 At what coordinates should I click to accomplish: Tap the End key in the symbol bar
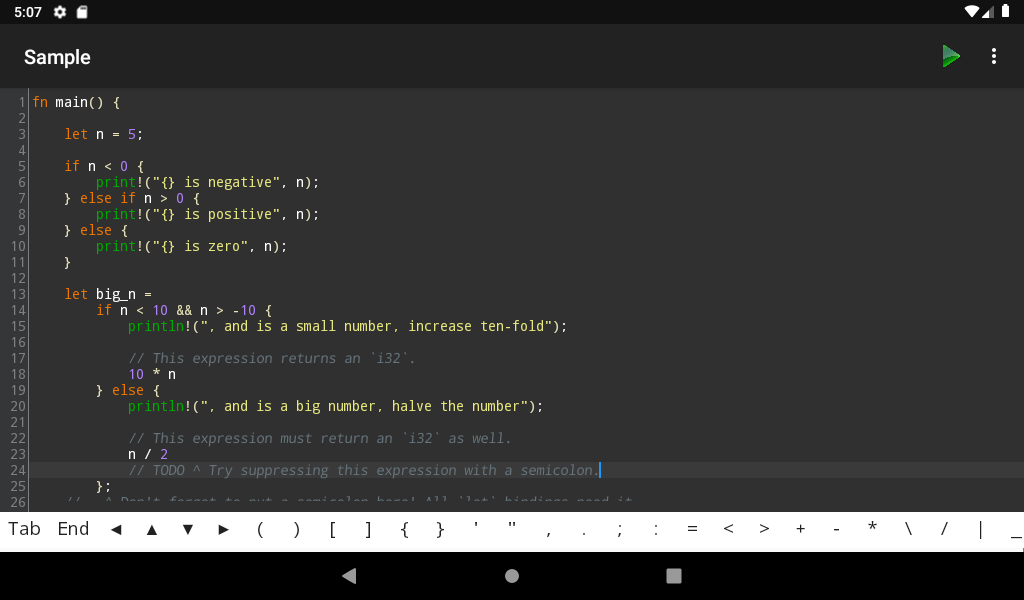point(73,529)
